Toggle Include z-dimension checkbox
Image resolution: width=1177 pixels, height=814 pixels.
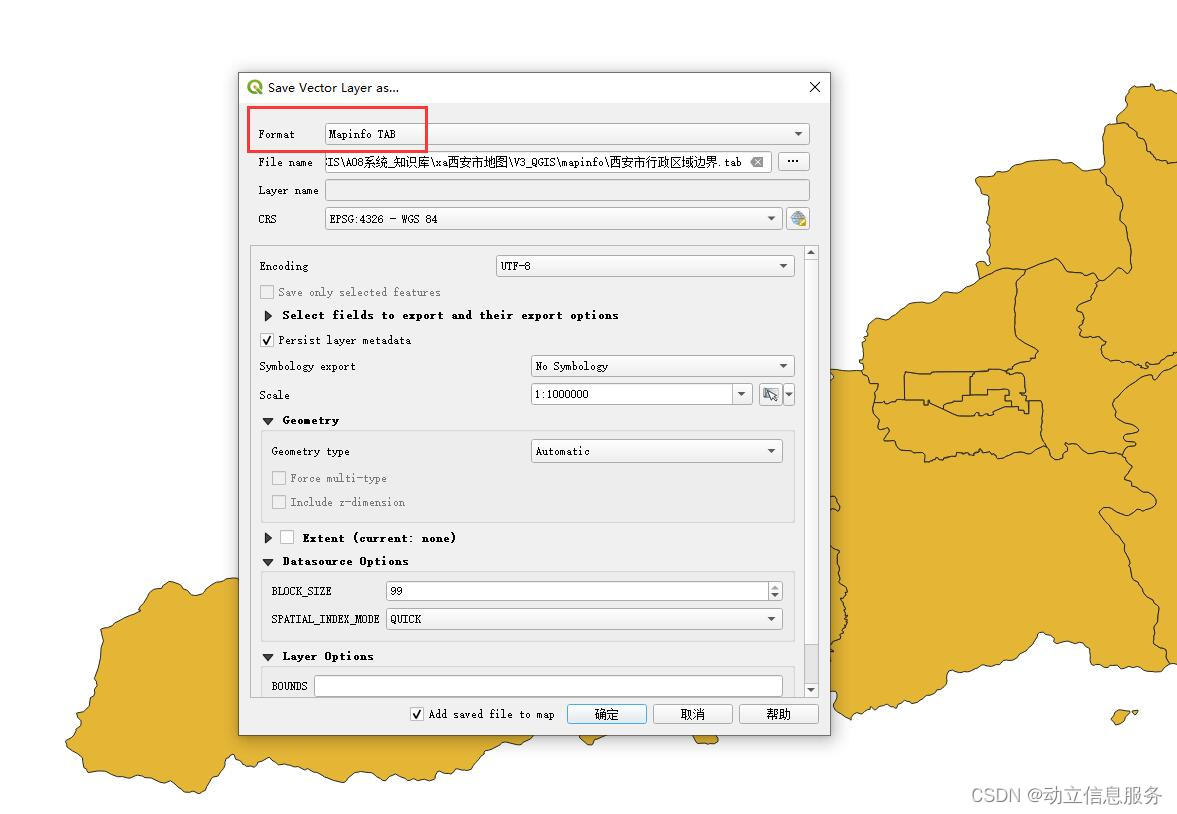coord(278,502)
